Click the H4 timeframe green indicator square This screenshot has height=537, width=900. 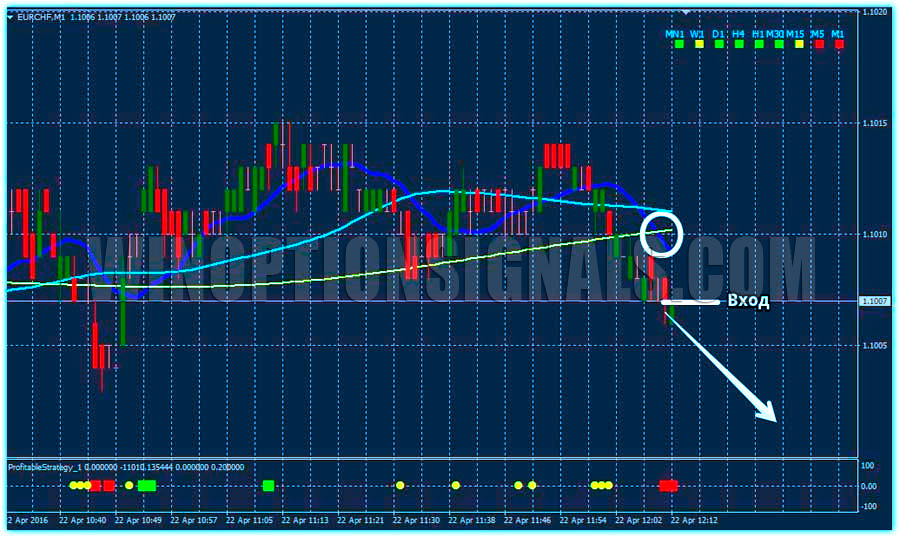[x=739, y=46]
